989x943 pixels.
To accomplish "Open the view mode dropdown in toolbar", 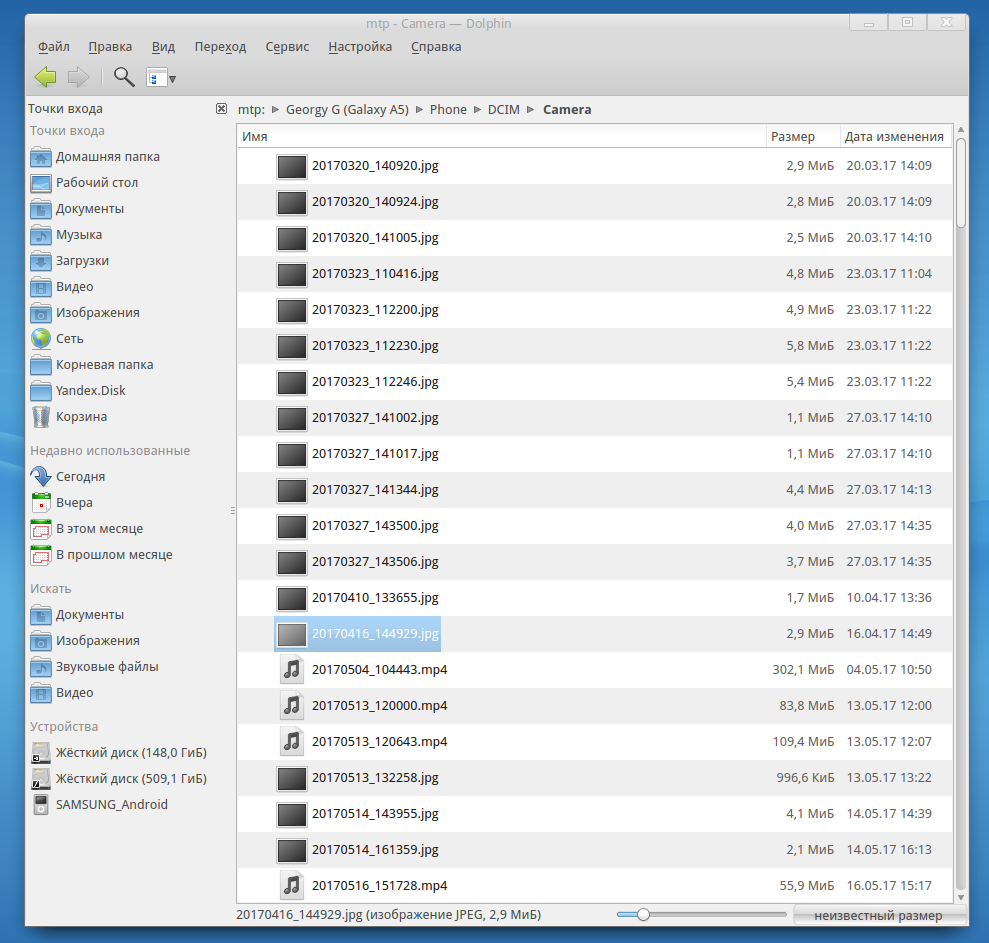I will [x=161, y=78].
